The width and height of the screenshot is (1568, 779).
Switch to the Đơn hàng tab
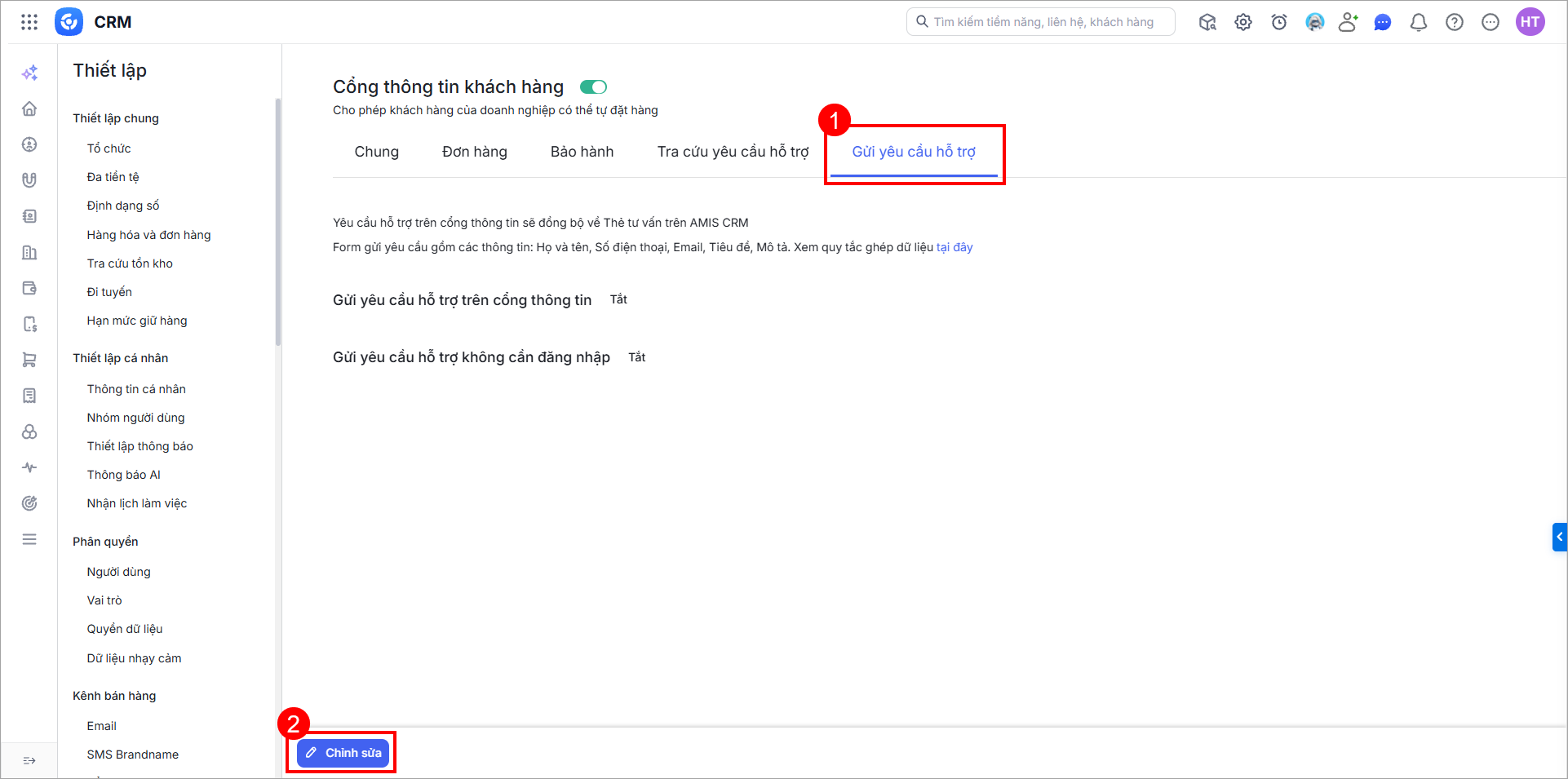pyautogui.click(x=475, y=152)
